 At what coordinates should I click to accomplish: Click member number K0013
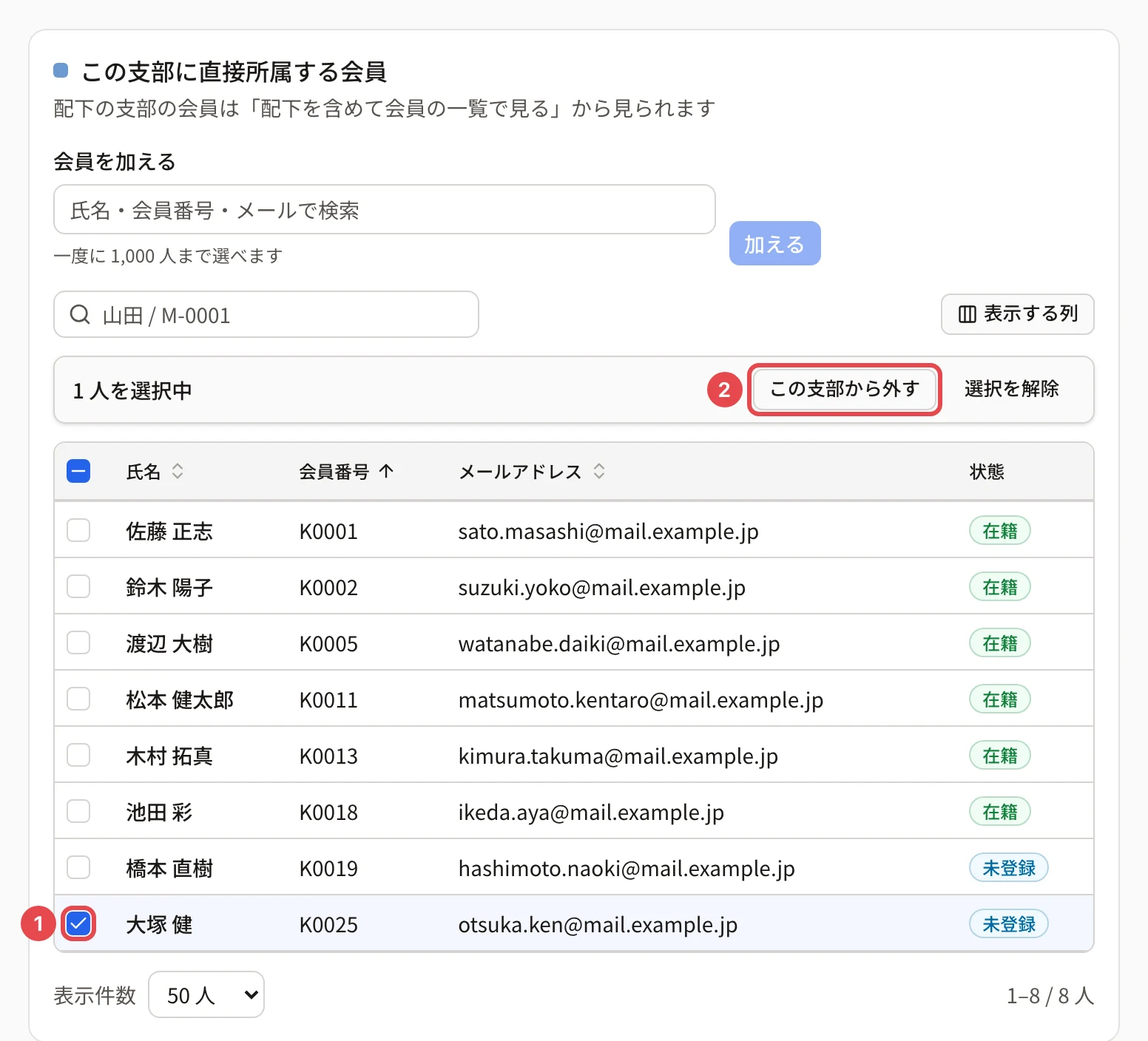pos(328,756)
